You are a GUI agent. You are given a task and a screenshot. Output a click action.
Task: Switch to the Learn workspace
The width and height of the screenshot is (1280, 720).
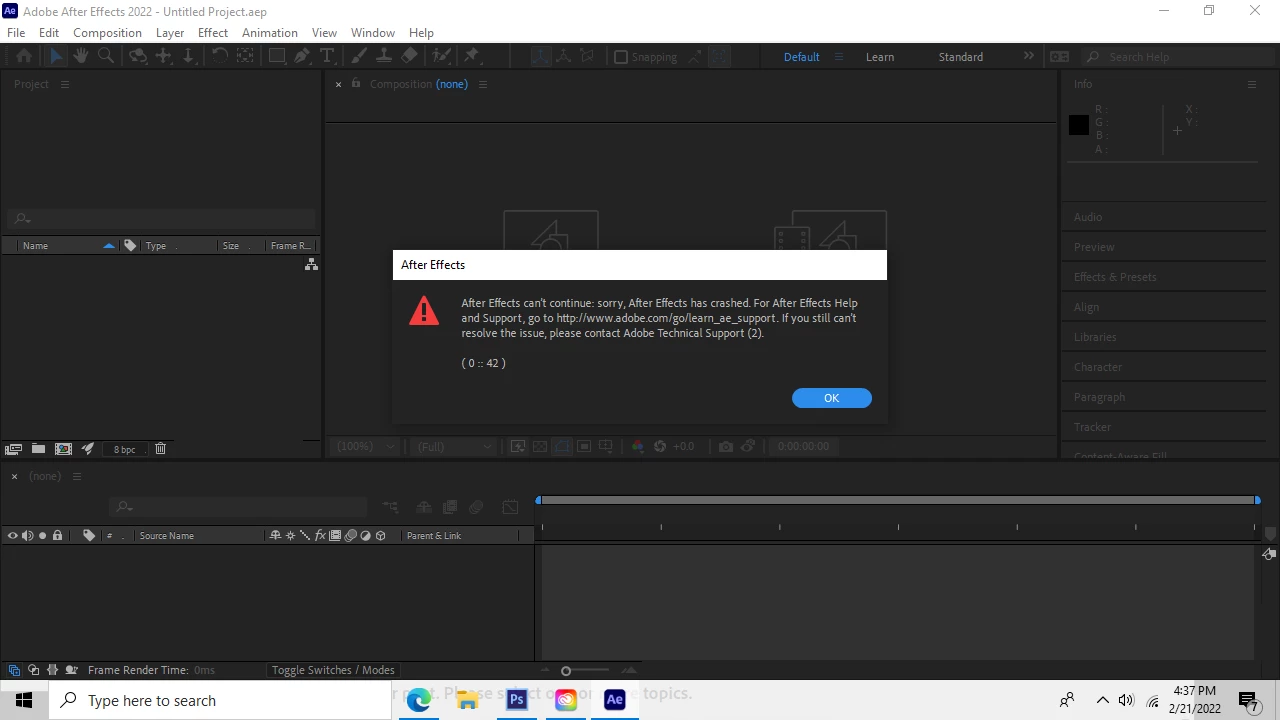coord(880,57)
